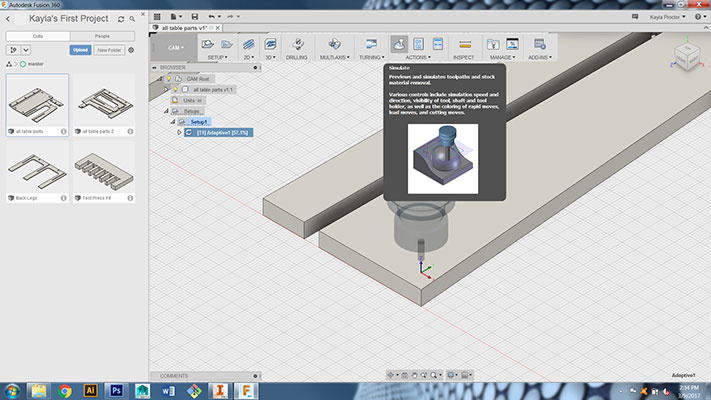Expand the all table parts v1:1 node
The width and height of the screenshot is (711, 400).
(x=166, y=89)
